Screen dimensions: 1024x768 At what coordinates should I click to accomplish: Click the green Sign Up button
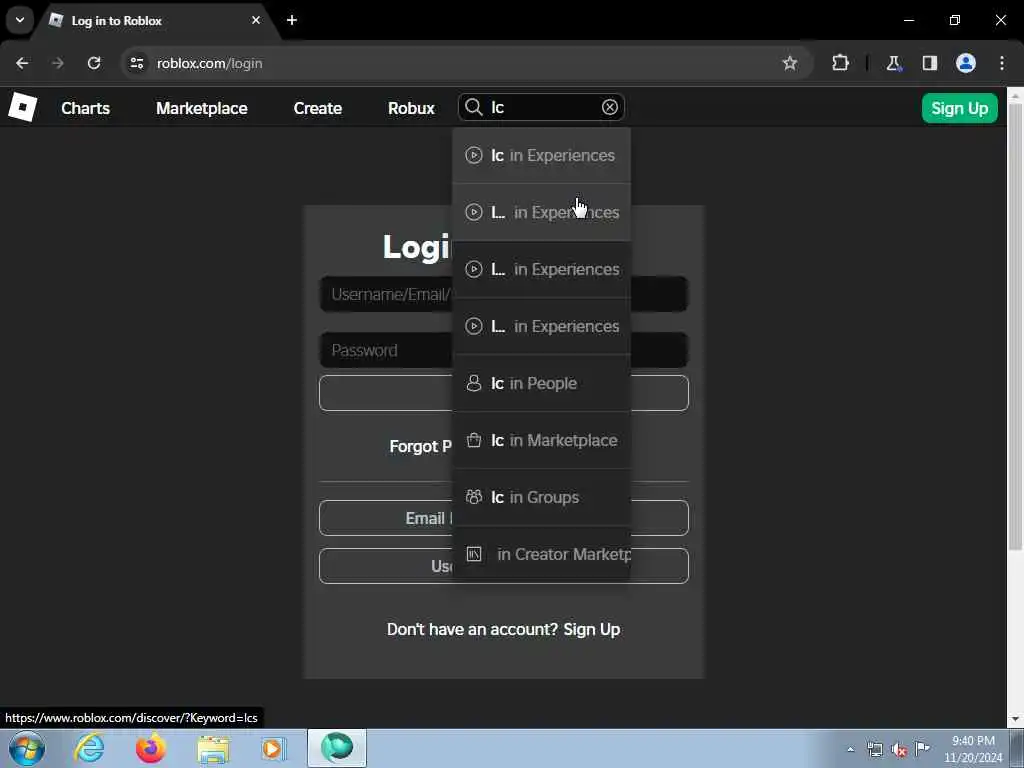click(959, 108)
